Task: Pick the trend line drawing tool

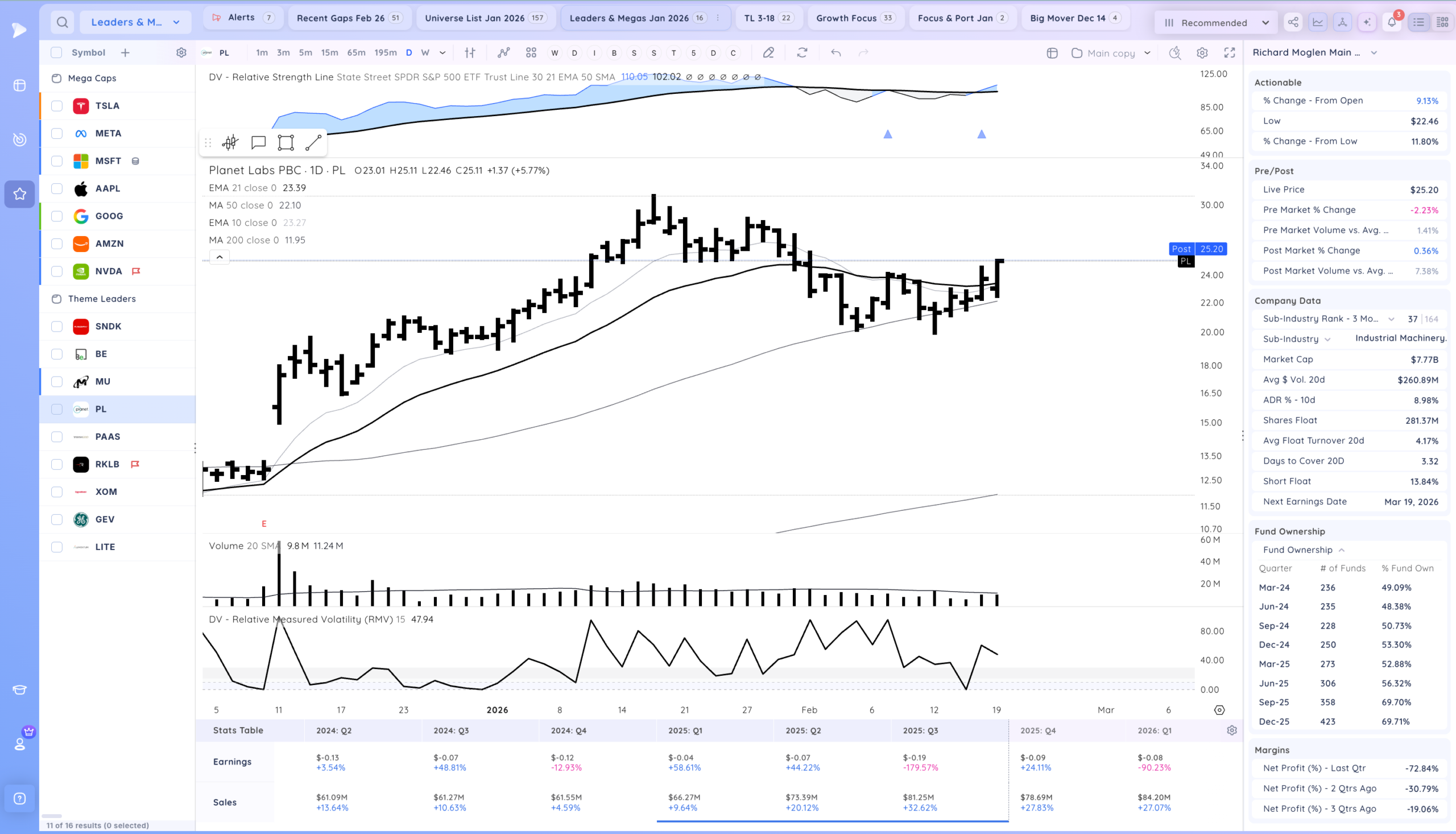Action: click(x=313, y=143)
